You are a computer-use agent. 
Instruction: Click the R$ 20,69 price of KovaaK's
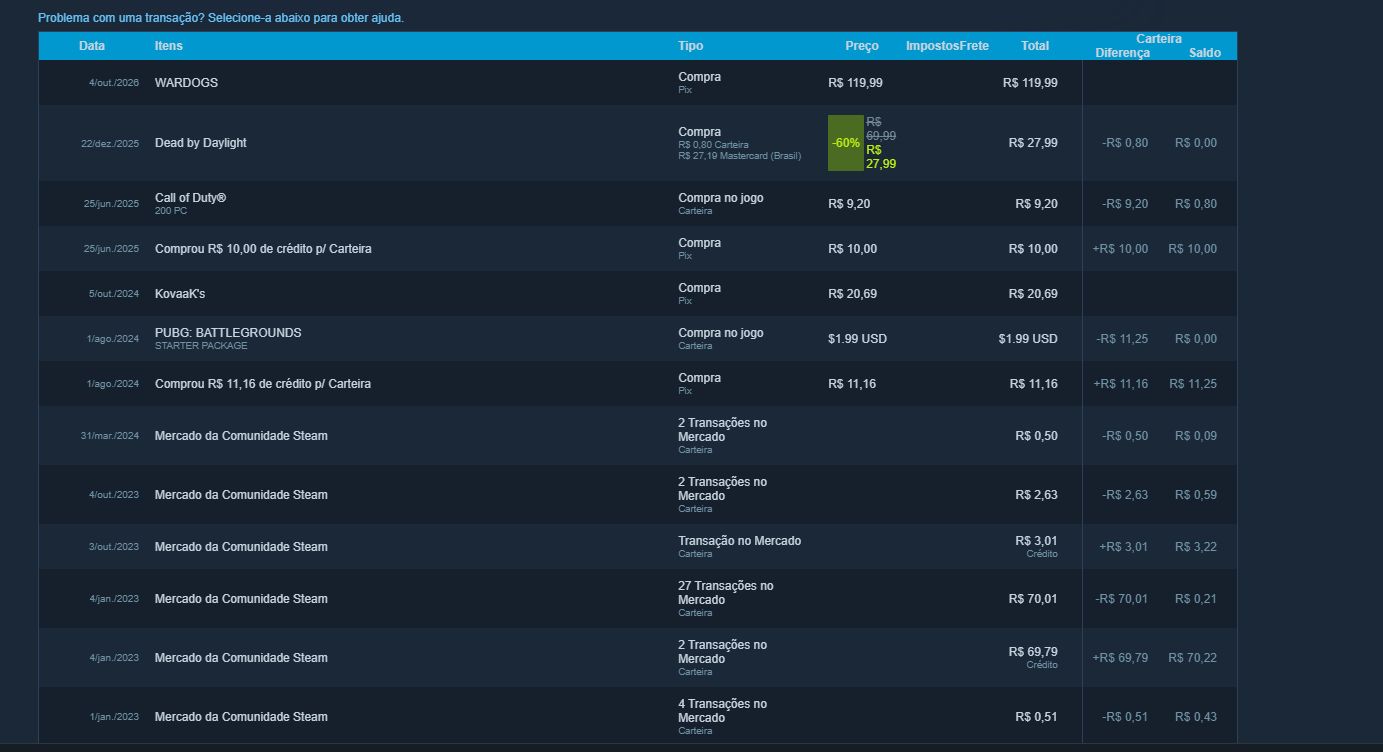853,294
